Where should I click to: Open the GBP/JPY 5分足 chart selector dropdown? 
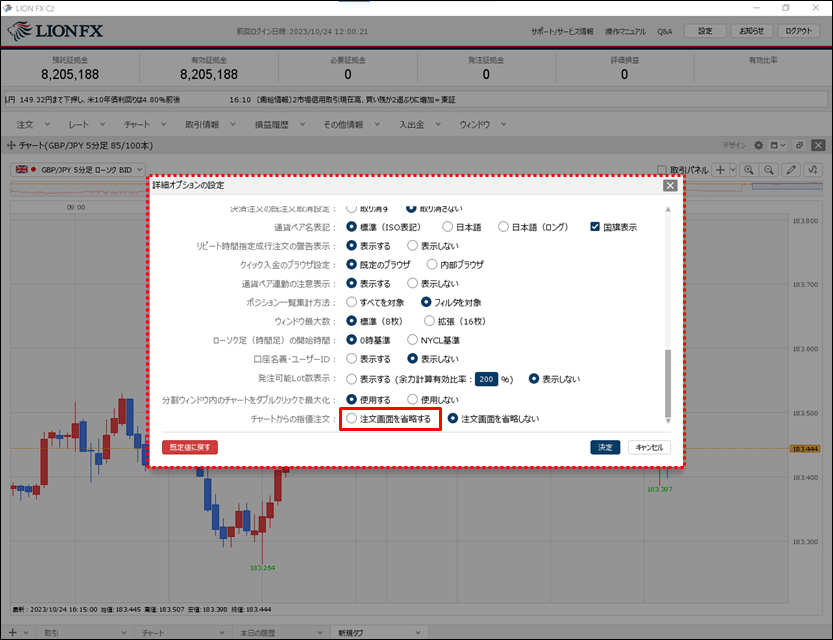pyautogui.click(x=78, y=169)
